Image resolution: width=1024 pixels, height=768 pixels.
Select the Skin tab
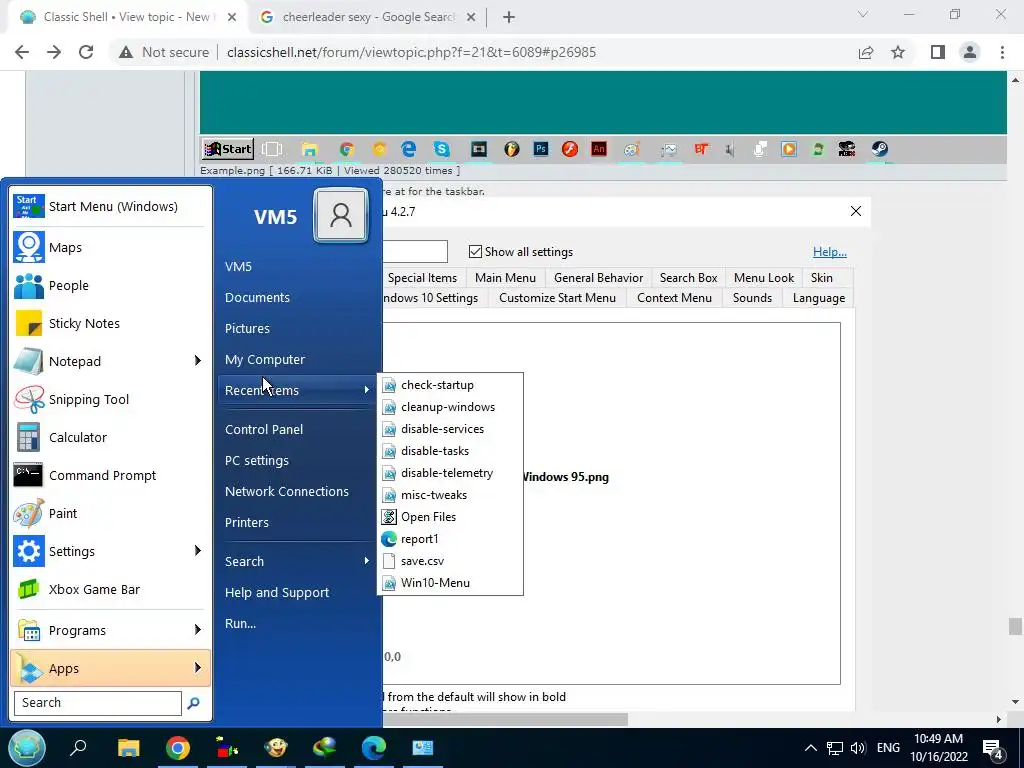click(x=822, y=278)
